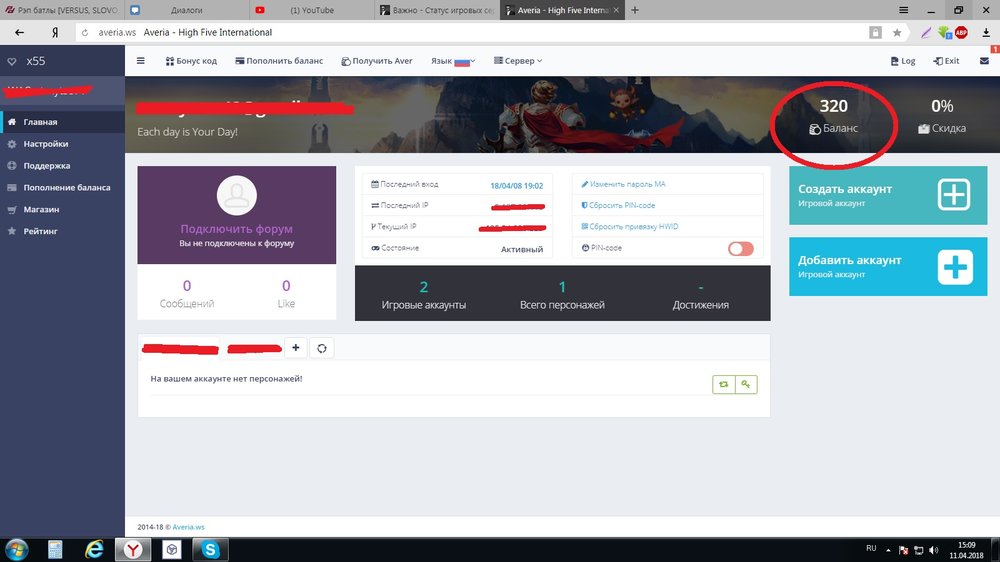The height and width of the screenshot is (562, 1000).
Task: Click the forum avatar placeholder icon
Action: (x=237, y=195)
